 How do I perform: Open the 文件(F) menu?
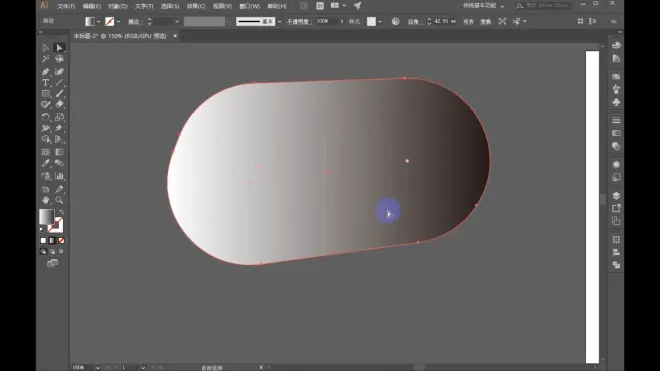[x=66, y=6]
